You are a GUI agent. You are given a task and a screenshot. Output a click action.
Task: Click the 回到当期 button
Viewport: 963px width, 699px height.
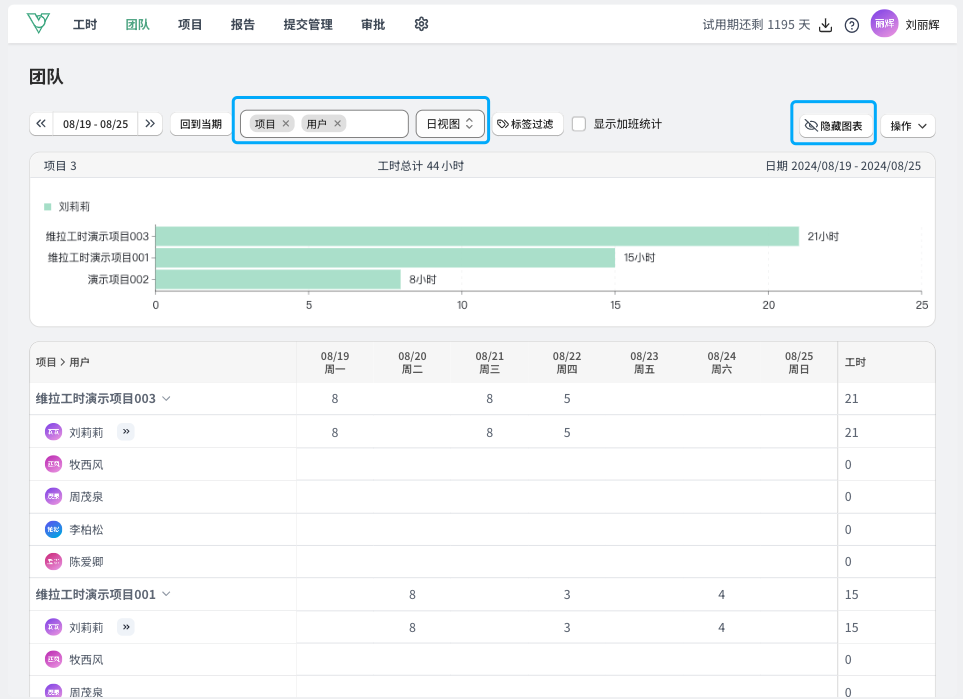point(201,124)
